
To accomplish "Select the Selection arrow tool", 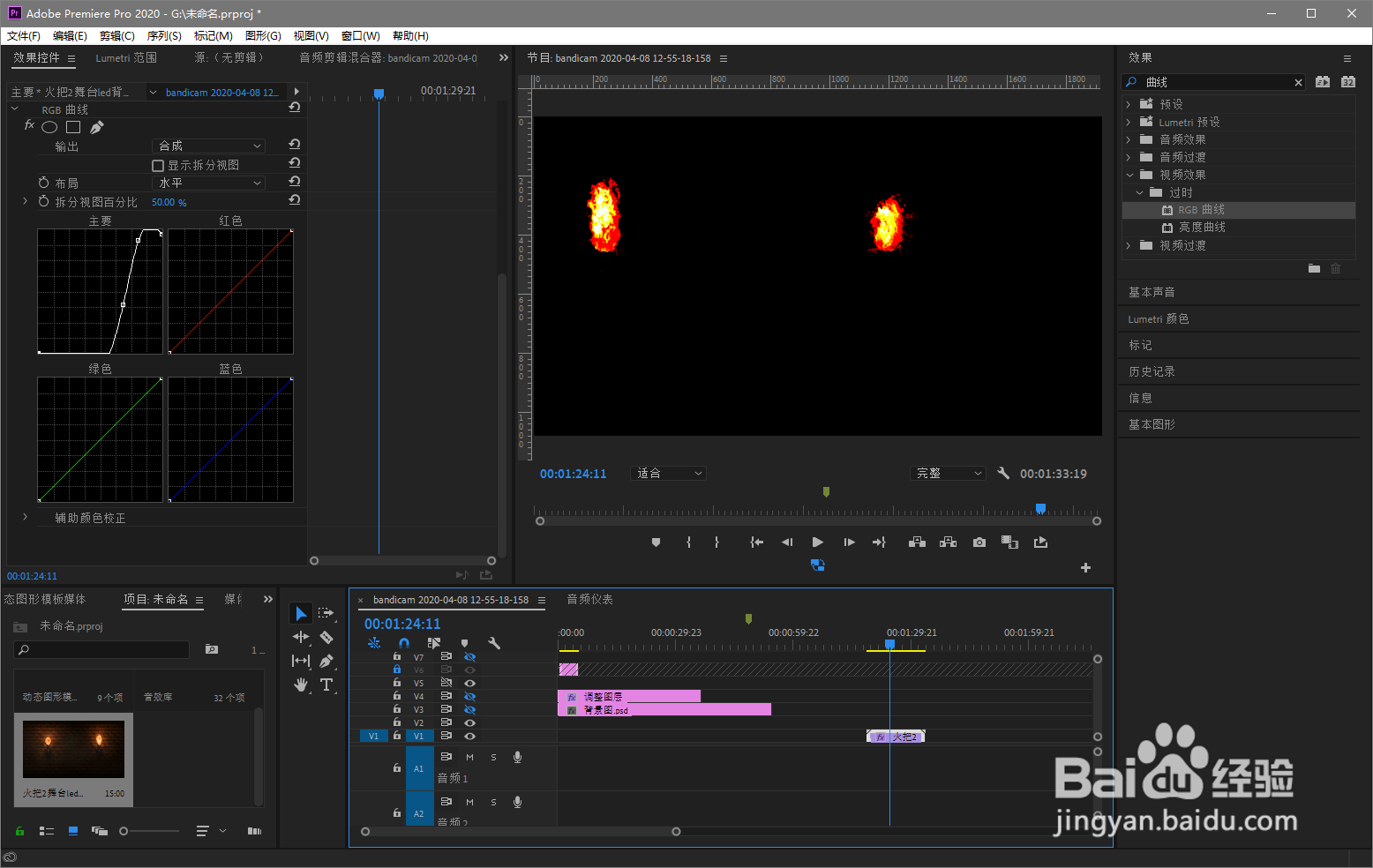I will pyautogui.click(x=301, y=613).
